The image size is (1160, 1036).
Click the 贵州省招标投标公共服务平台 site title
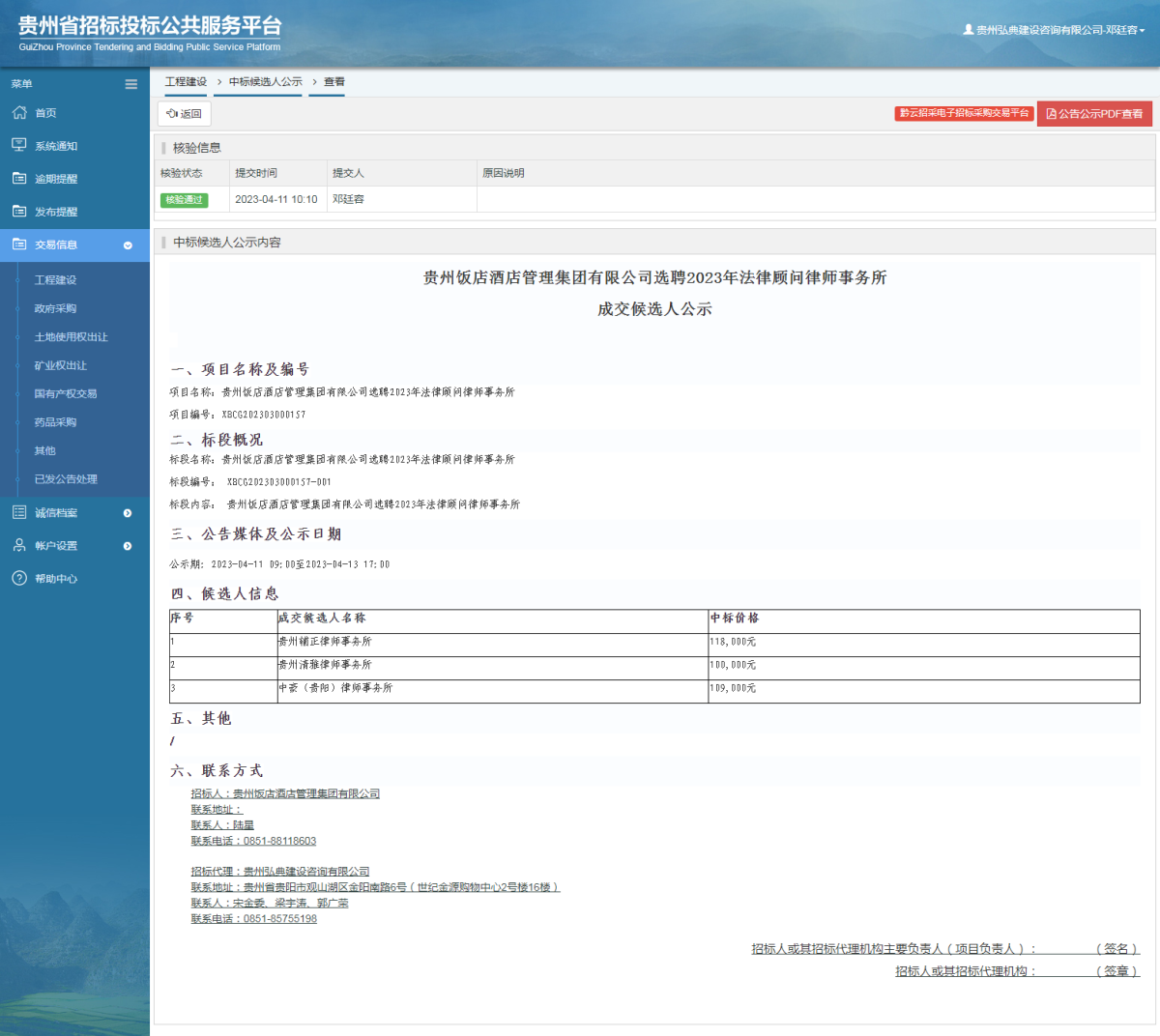(150, 26)
